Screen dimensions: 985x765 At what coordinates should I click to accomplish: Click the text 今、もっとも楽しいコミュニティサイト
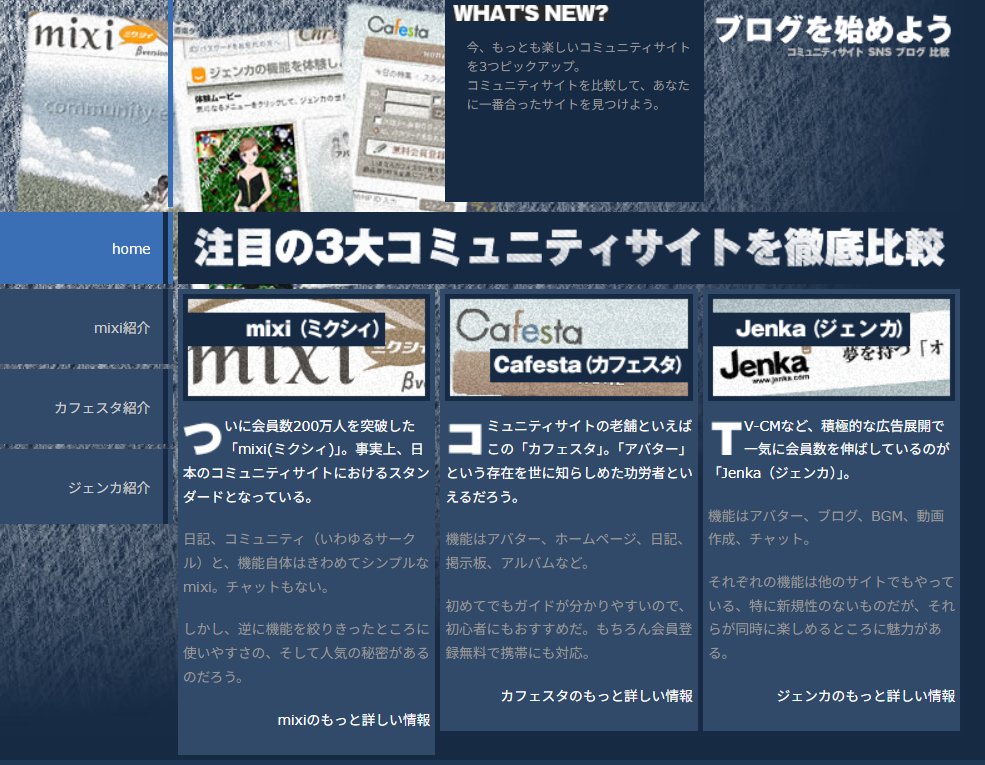pyautogui.click(x=578, y=47)
